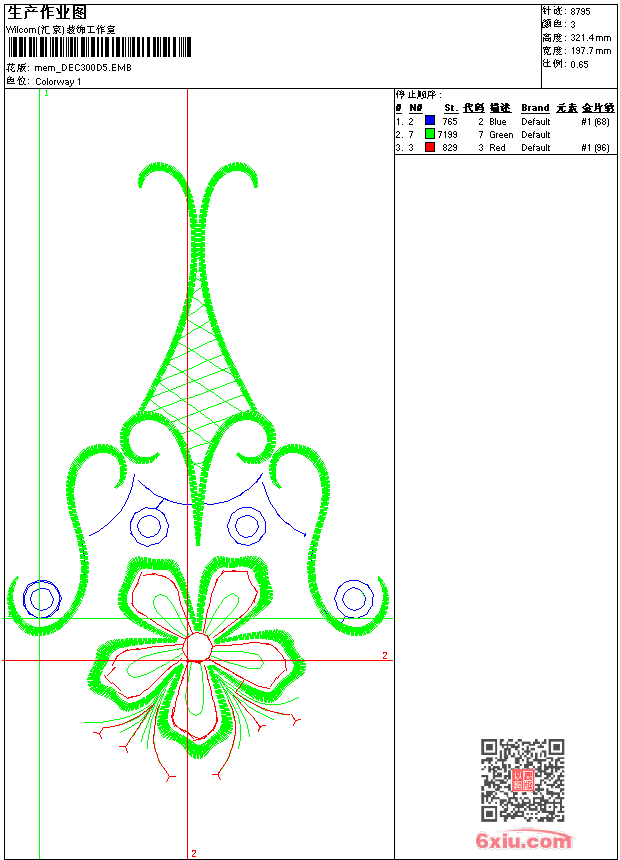Click 'Default' brand in the Green row
This screenshot has width=620, height=860.
tap(536, 134)
